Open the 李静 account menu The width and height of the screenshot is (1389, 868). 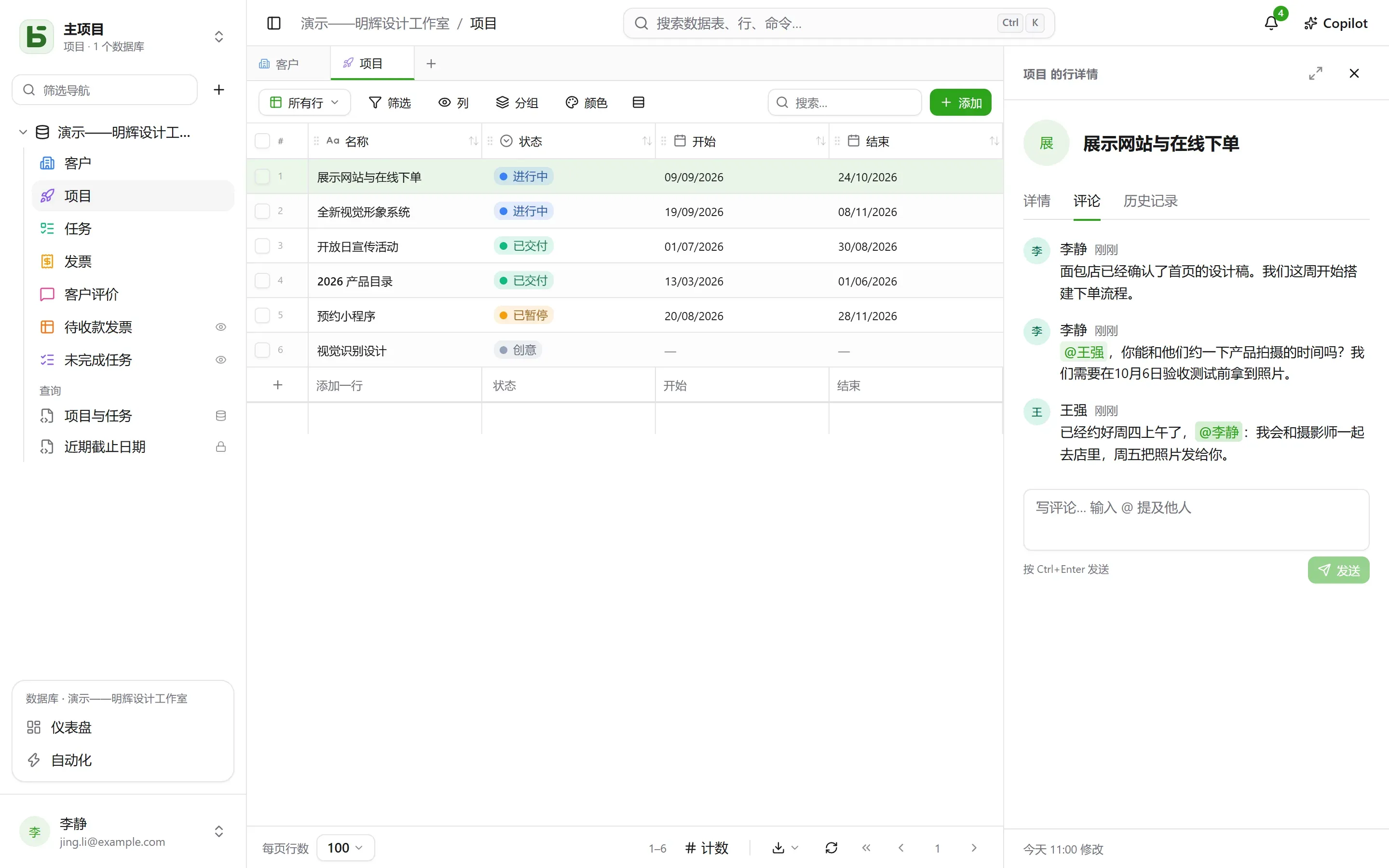123,831
